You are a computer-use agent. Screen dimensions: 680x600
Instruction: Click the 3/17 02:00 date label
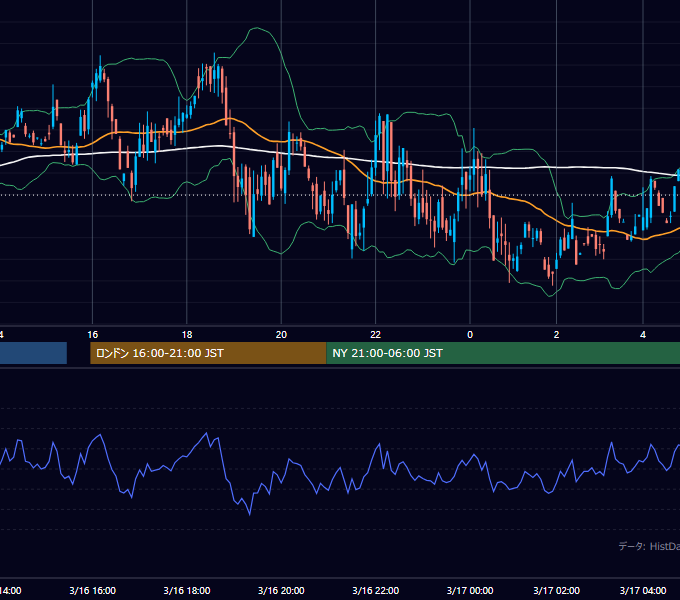point(556,590)
